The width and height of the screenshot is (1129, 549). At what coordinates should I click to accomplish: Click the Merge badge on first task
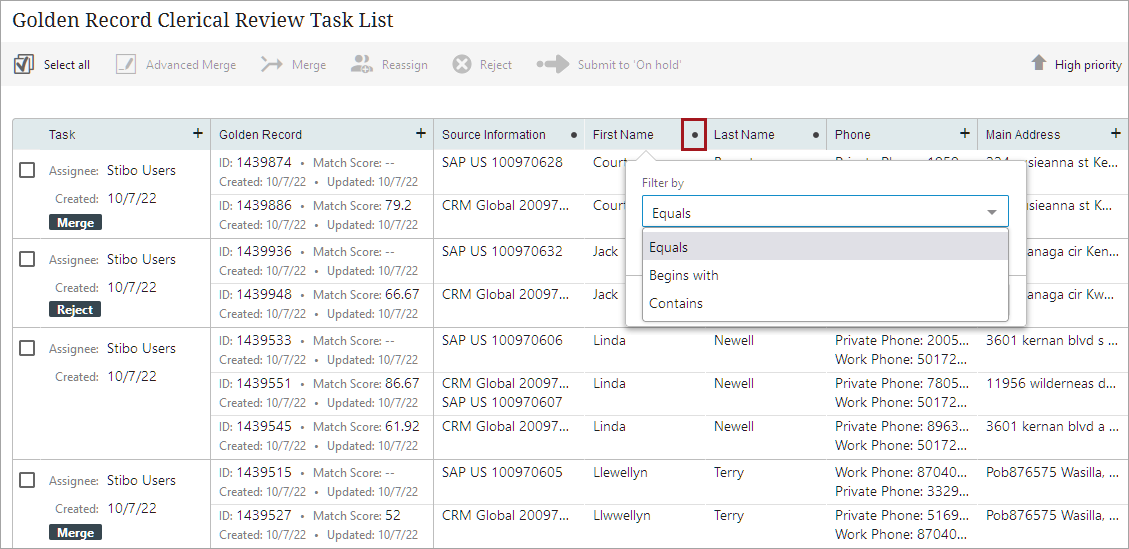point(75,223)
